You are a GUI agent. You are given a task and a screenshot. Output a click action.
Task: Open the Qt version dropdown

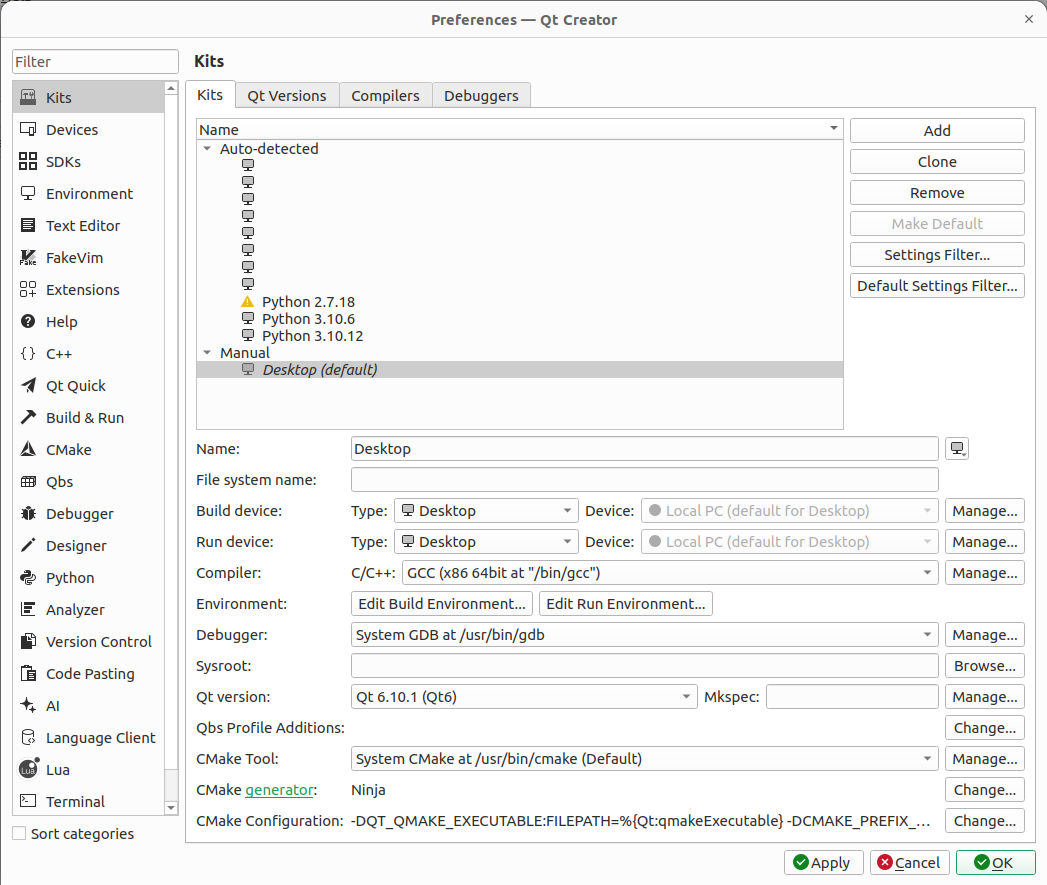(524, 697)
